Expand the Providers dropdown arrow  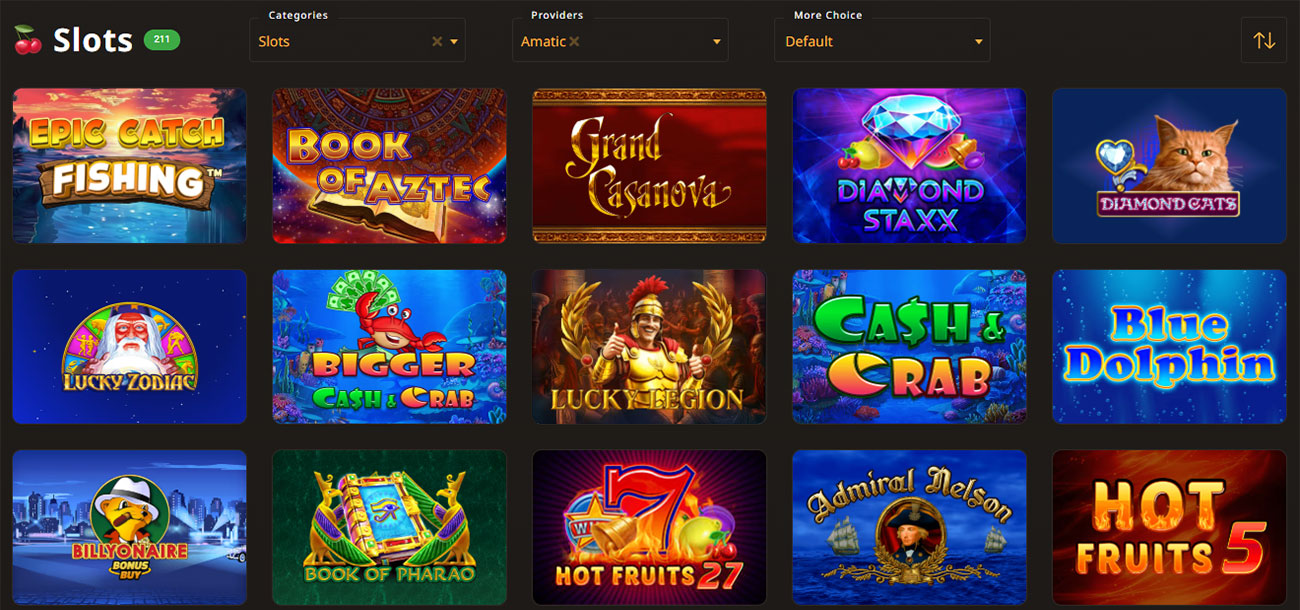(717, 42)
